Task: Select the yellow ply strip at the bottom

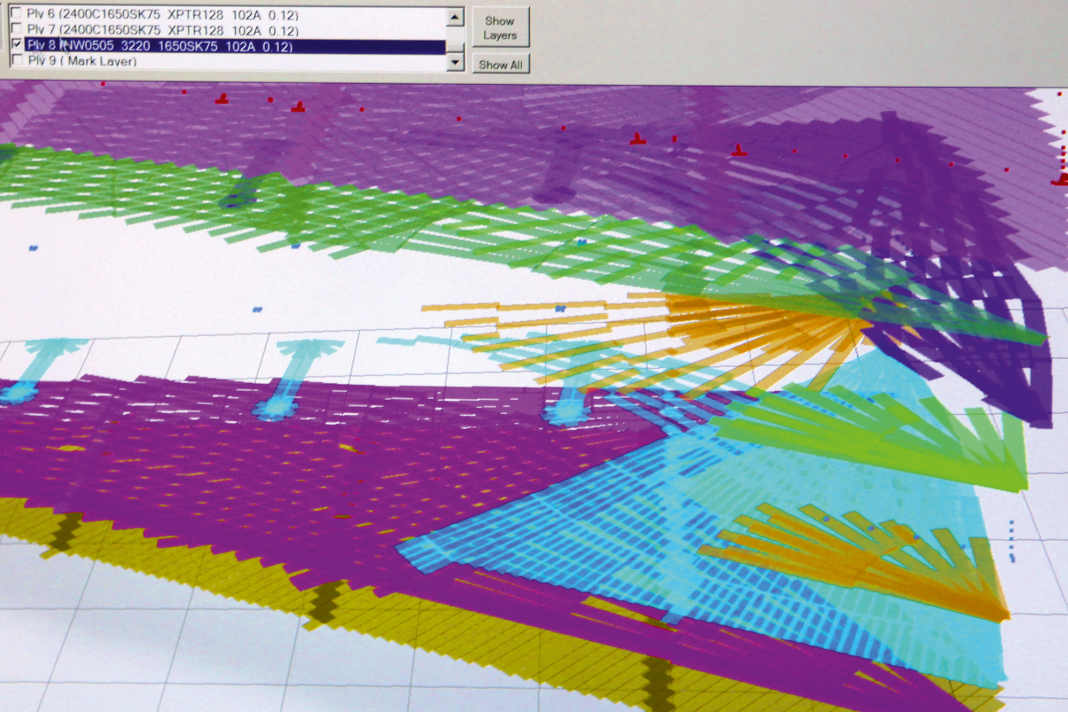Action: coord(150,550)
